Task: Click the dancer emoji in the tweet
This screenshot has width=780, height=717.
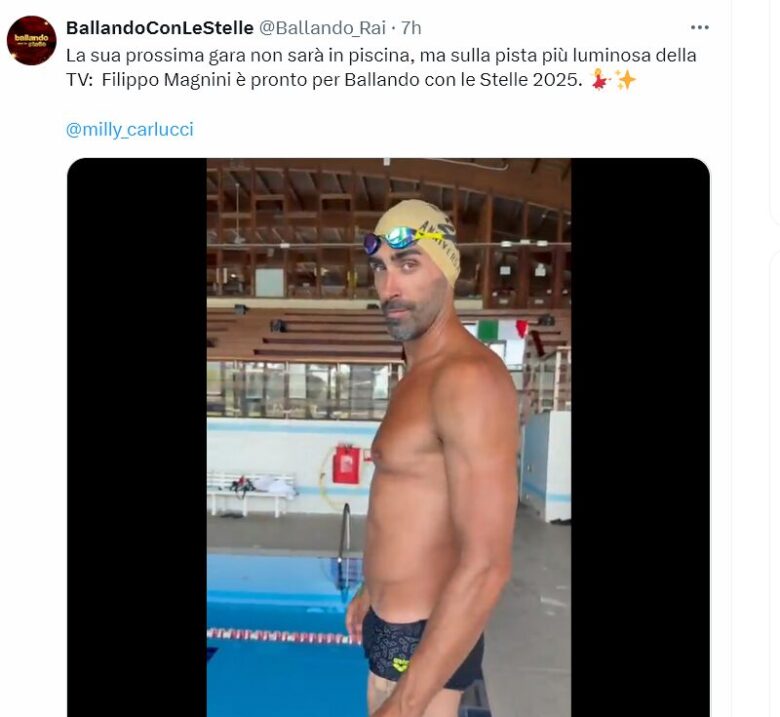Action: [x=600, y=80]
